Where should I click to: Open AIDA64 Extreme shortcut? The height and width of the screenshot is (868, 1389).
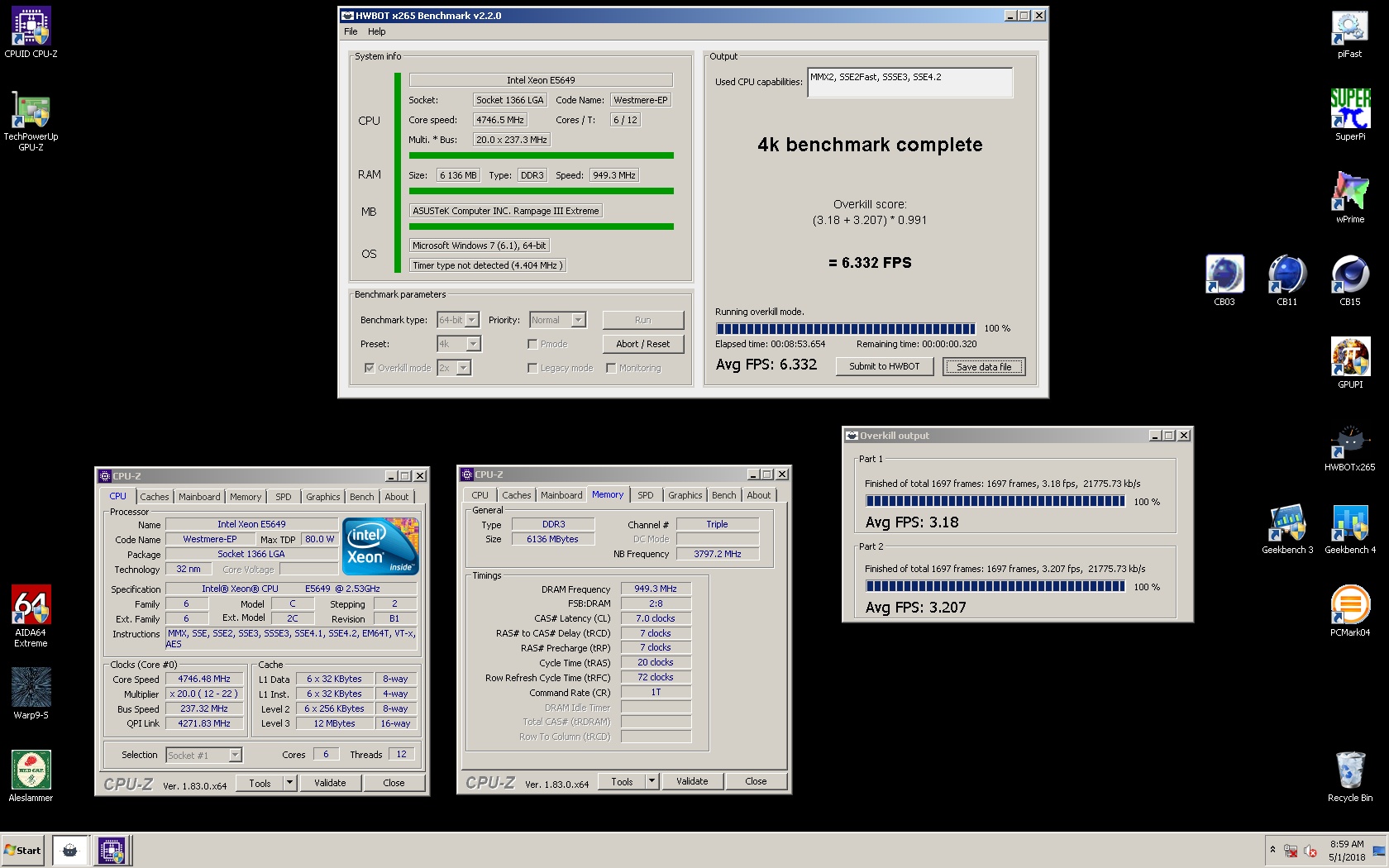click(x=31, y=616)
